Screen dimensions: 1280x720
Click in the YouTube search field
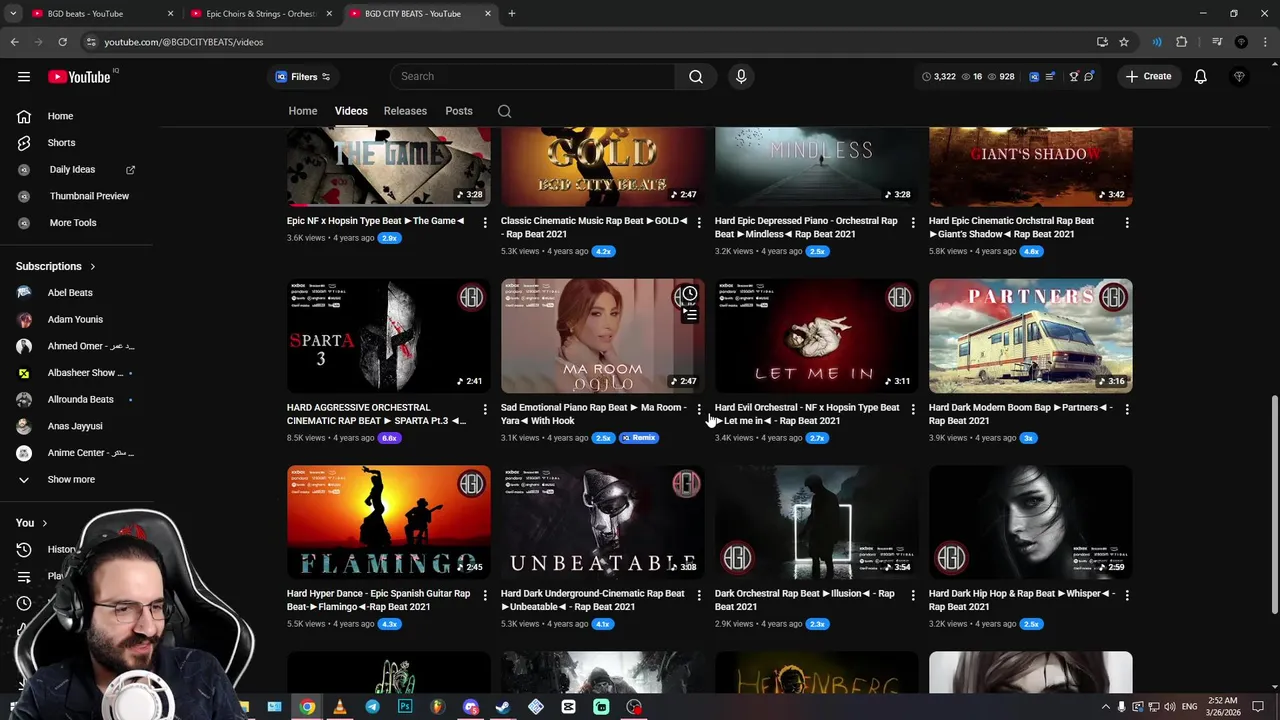coord(533,77)
